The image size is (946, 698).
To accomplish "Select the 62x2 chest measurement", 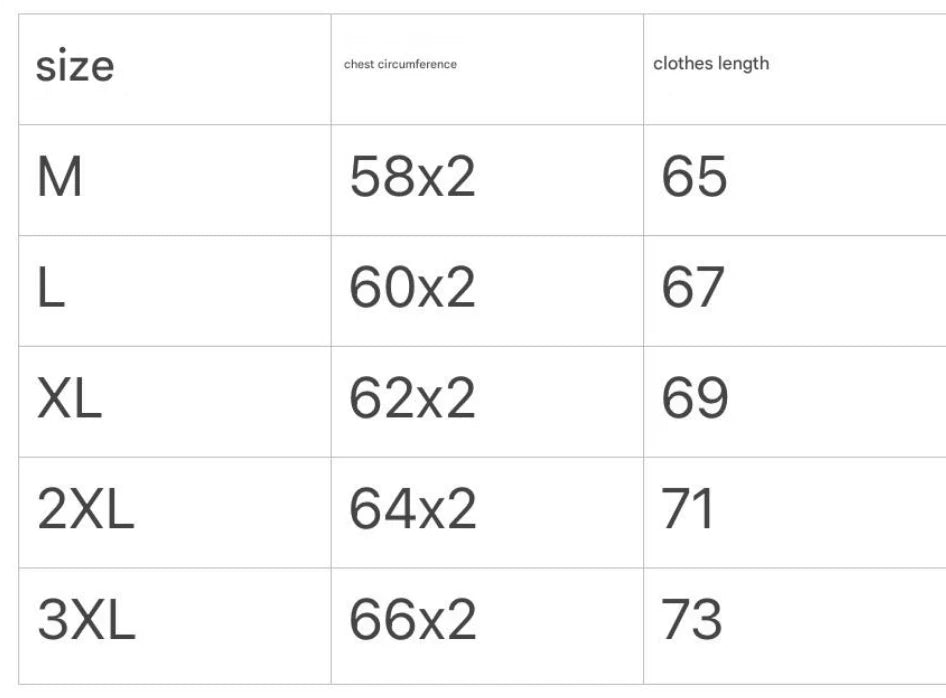I will point(412,401).
